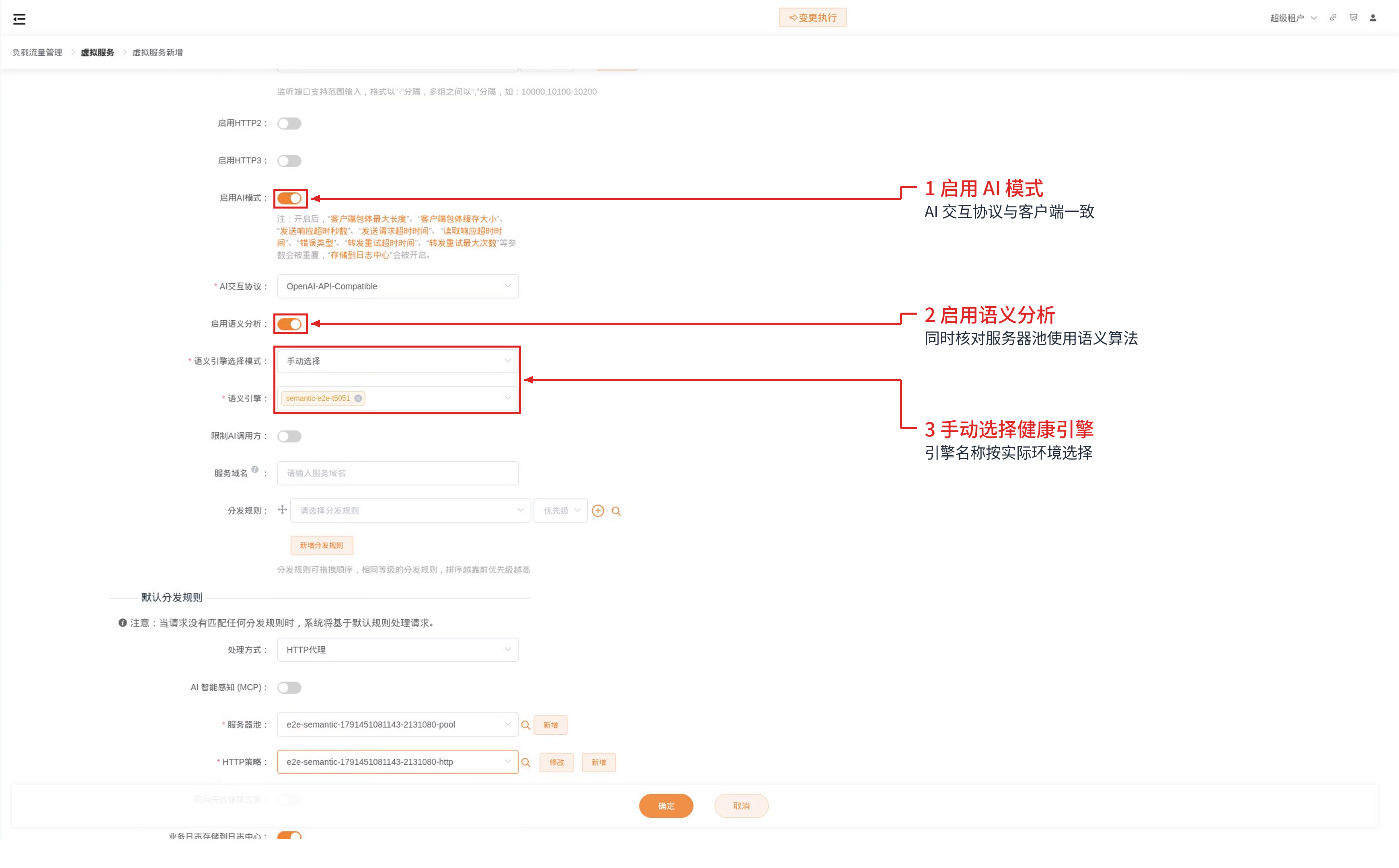Remove the semantic-e2e-t5051 engine tag
This screenshot has width=1399, height=868.
point(358,398)
